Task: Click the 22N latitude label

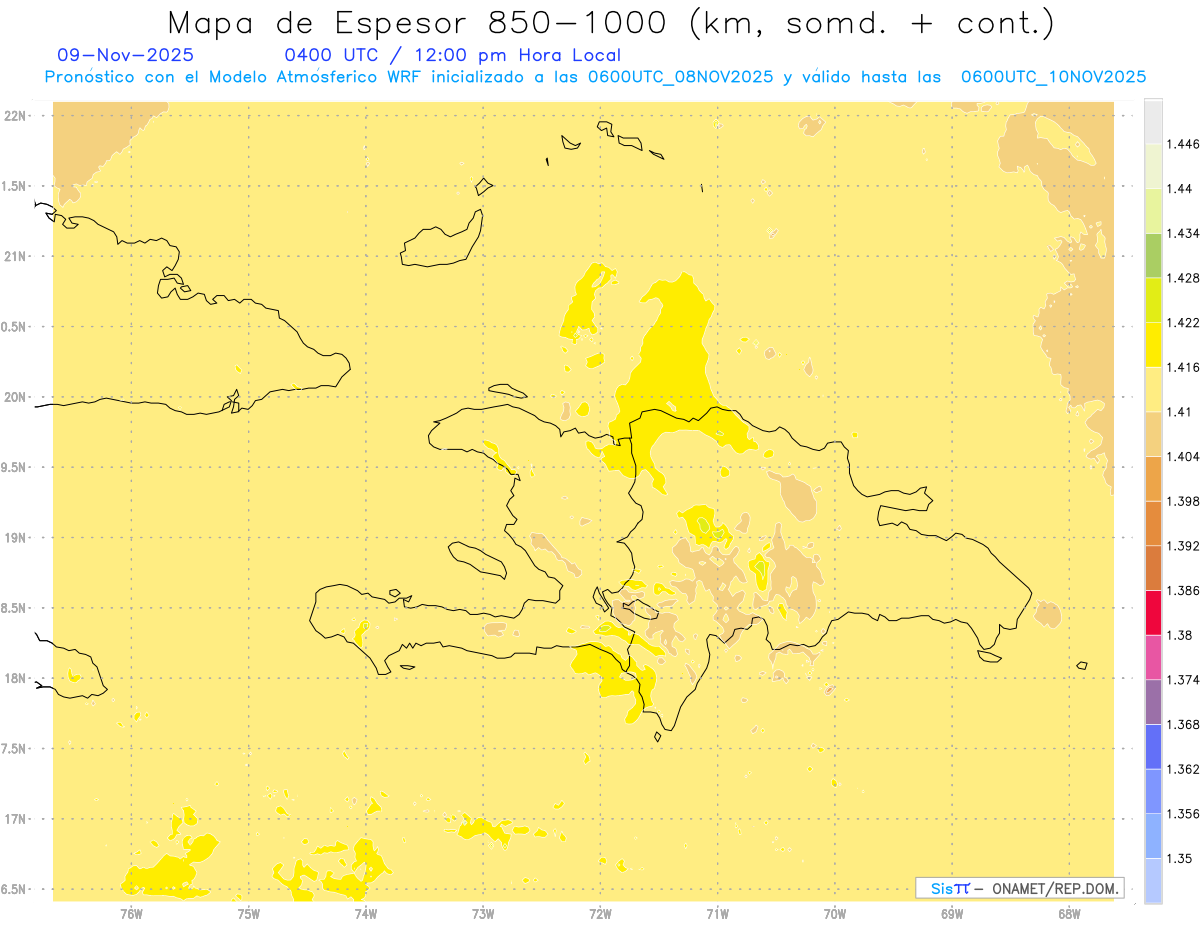Action: [14, 116]
